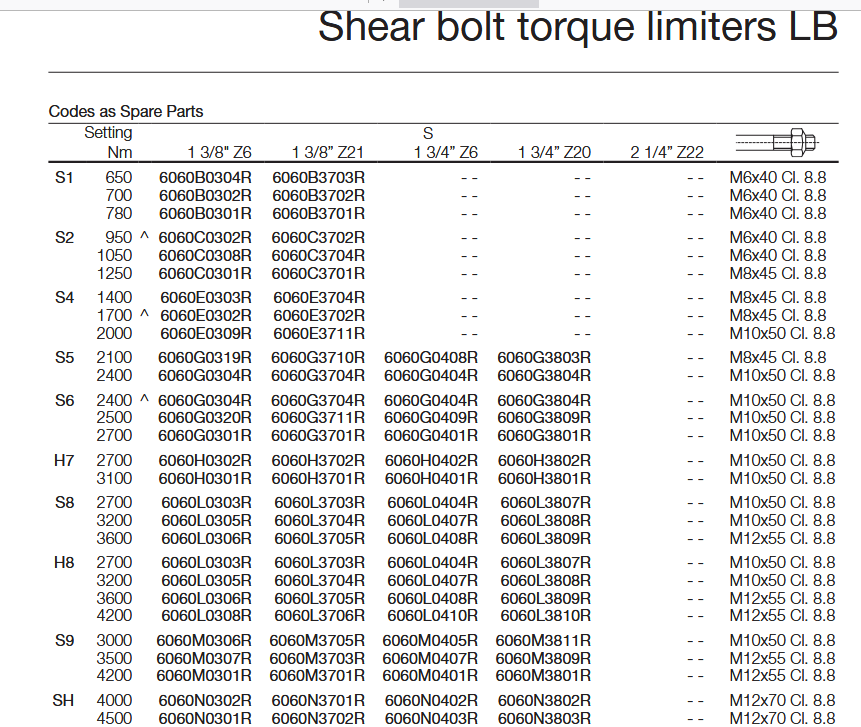Select the 1 3/8" Z21 column header
Image resolution: width=861 pixels, height=727 pixels.
pos(327,153)
